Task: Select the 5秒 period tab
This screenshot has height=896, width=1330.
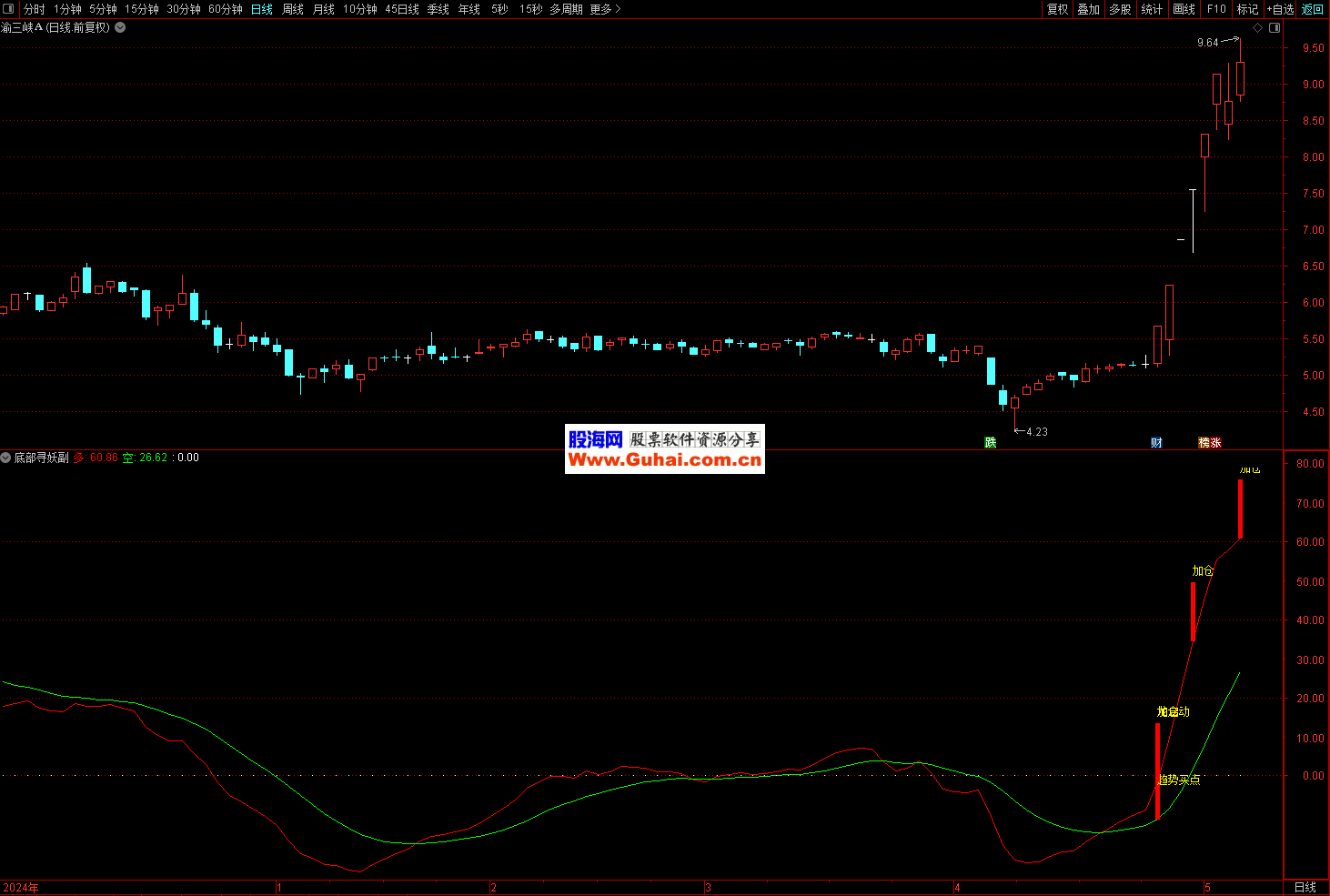Action: (x=499, y=9)
